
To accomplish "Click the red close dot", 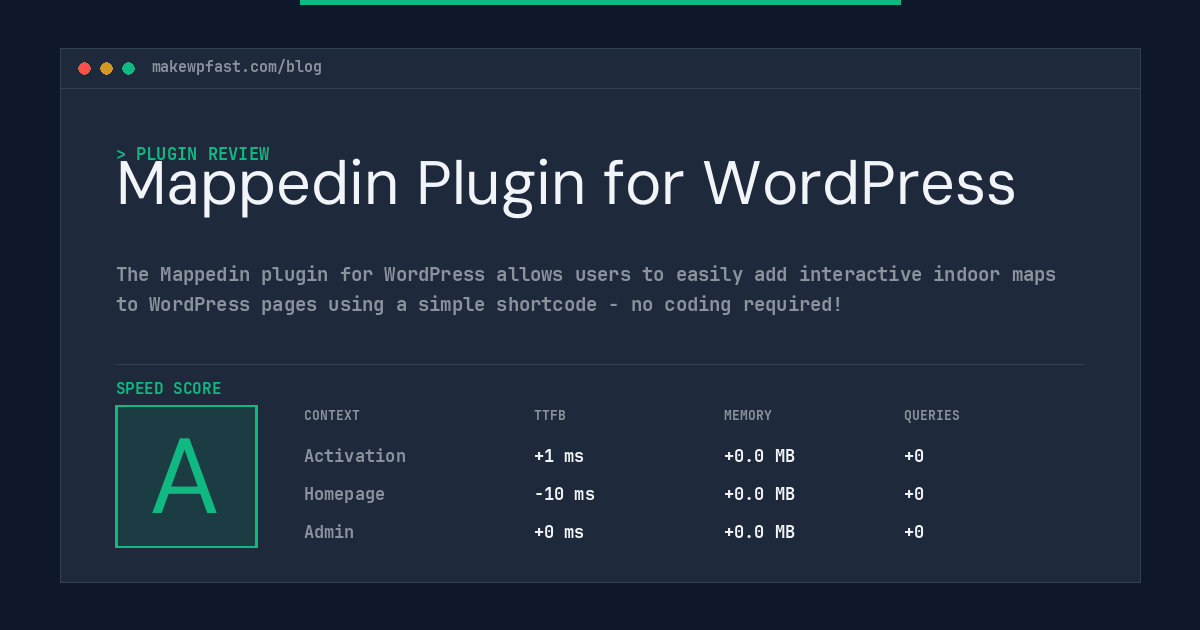I will 84,68.
